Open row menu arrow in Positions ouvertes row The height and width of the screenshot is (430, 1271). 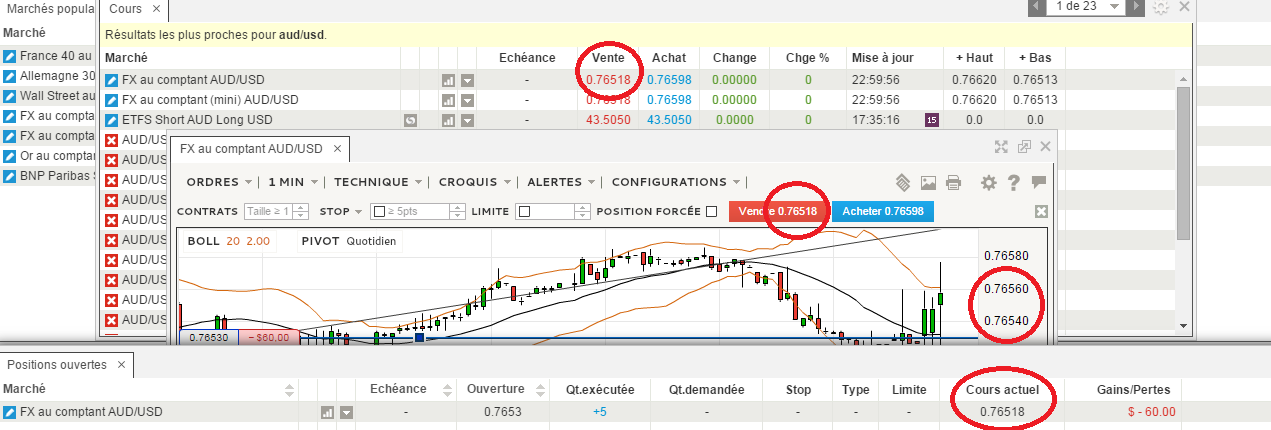click(x=346, y=412)
